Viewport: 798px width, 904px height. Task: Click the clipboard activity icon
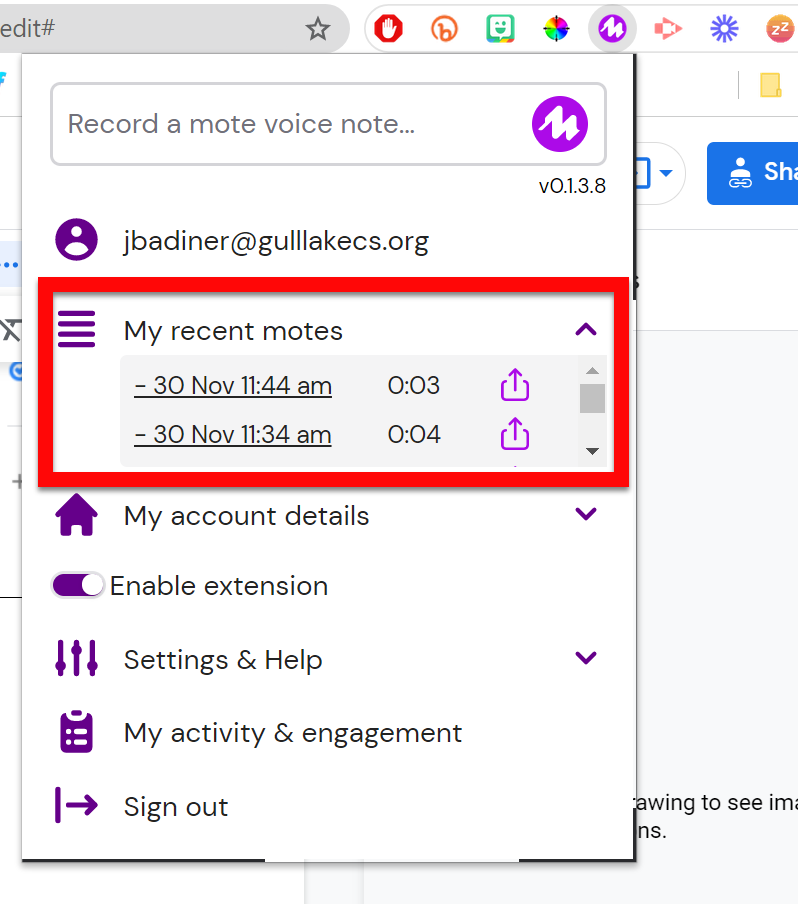pos(76,732)
